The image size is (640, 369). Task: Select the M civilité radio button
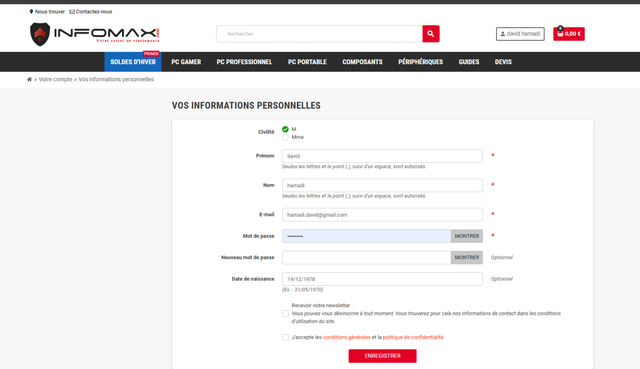point(285,129)
